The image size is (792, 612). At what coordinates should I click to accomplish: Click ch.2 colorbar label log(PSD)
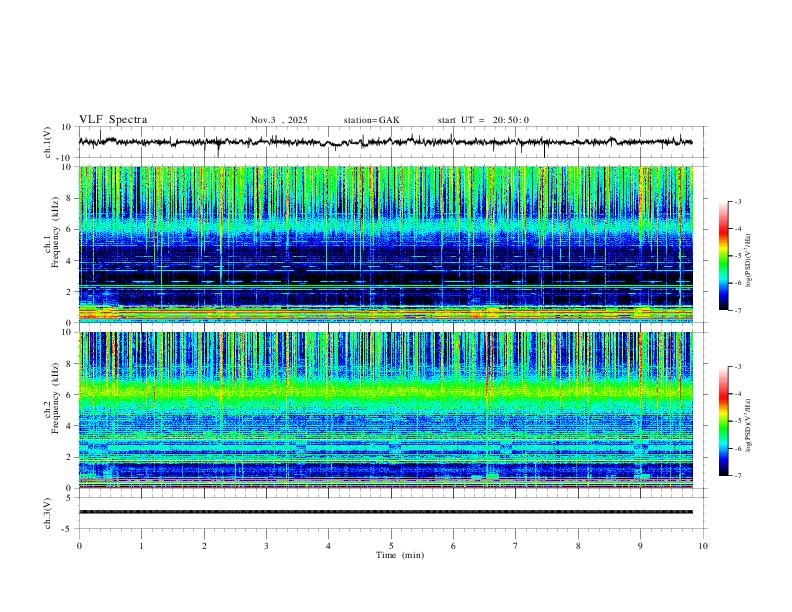tap(749, 426)
